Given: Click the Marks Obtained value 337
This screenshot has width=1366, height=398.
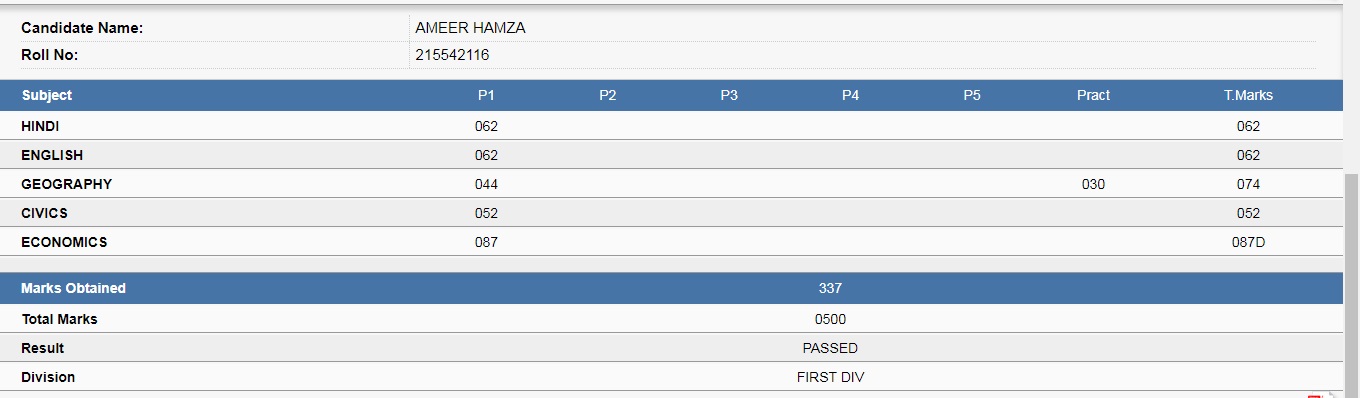Looking at the screenshot, I should (x=830, y=288).
